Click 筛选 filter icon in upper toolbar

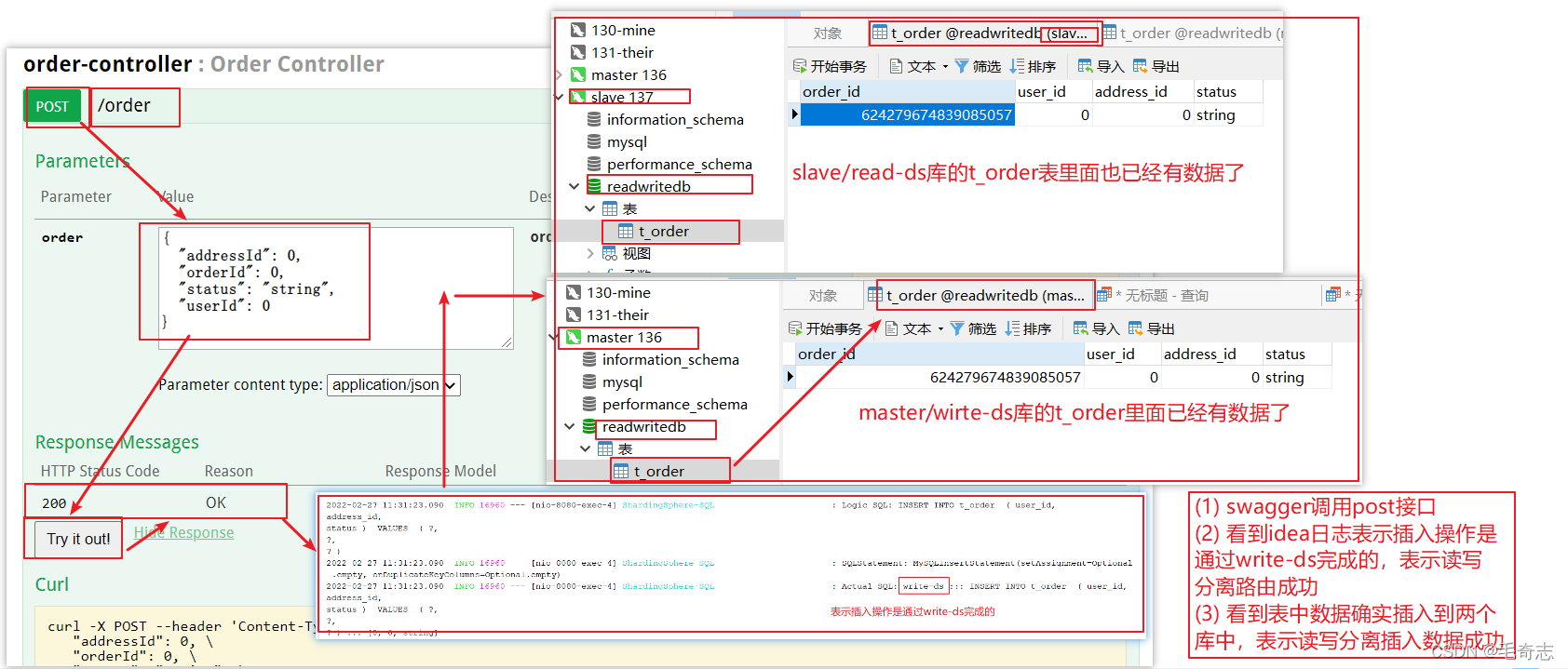click(x=961, y=66)
